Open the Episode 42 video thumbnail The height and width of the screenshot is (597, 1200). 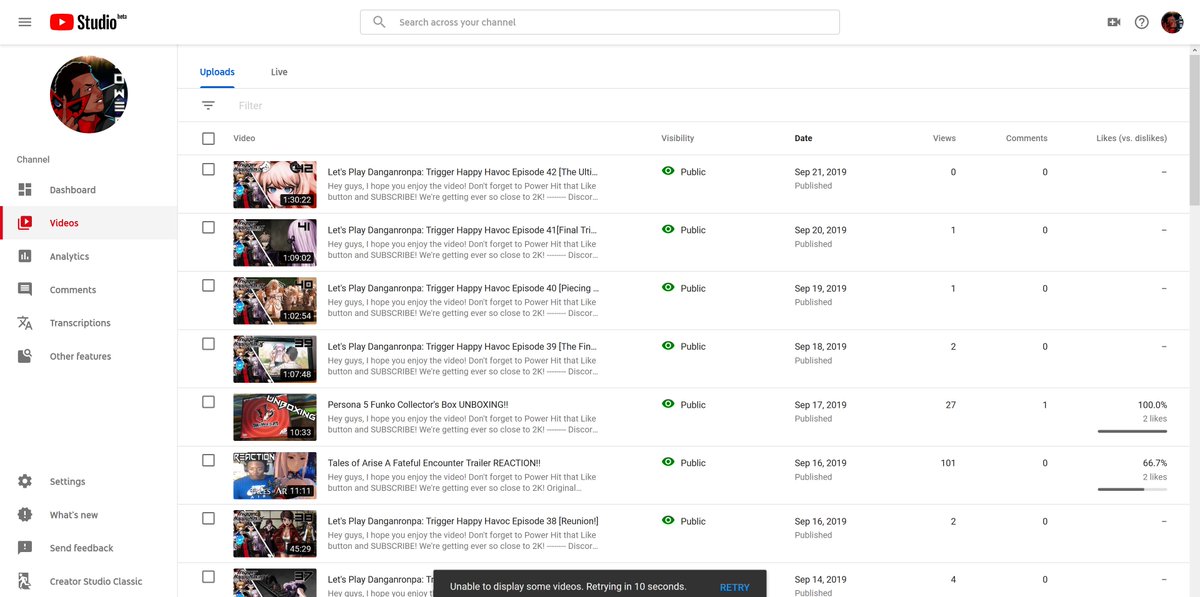coord(275,184)
